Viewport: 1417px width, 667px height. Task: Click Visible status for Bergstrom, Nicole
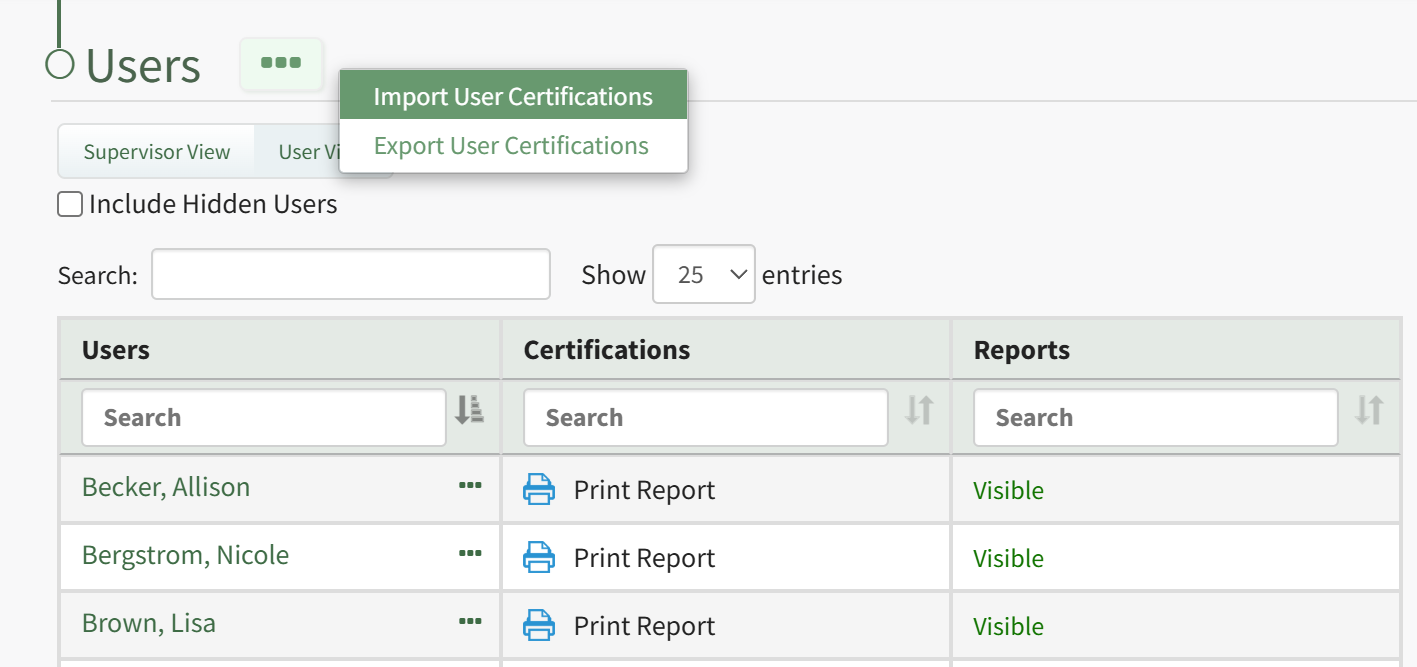[1008, 558]
